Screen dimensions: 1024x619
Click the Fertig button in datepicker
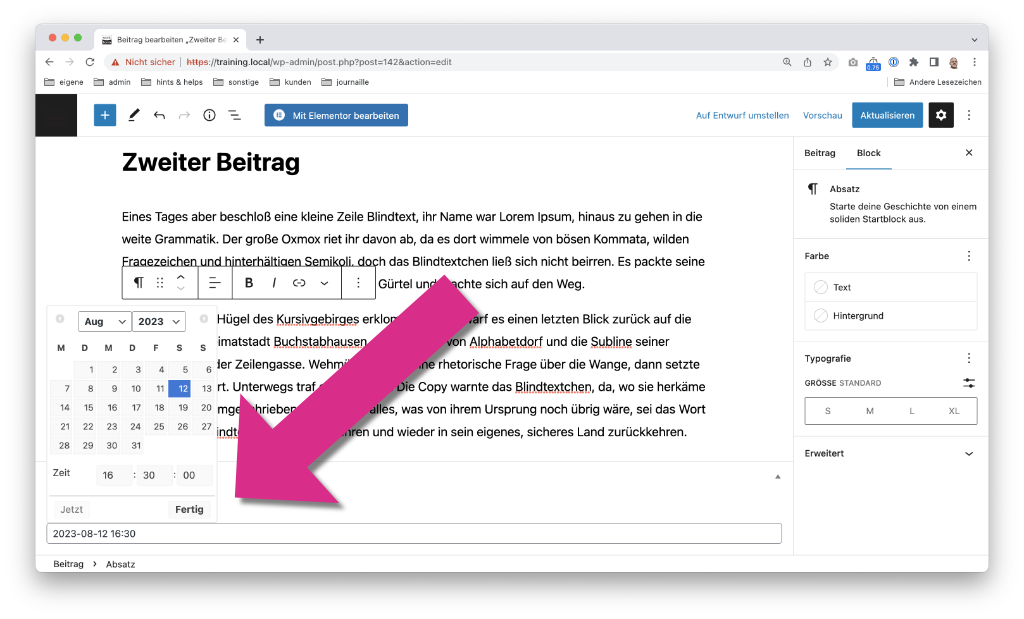189,509
